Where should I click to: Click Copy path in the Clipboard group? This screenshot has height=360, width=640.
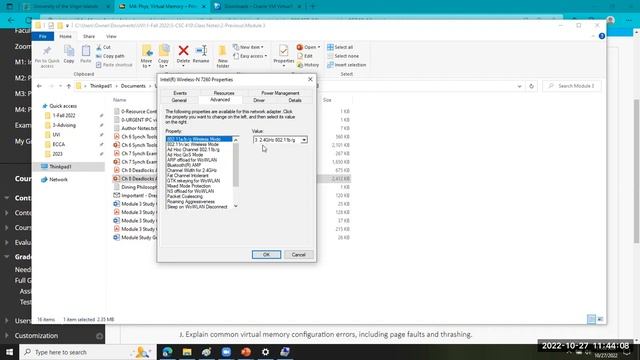tap(110, 56)
